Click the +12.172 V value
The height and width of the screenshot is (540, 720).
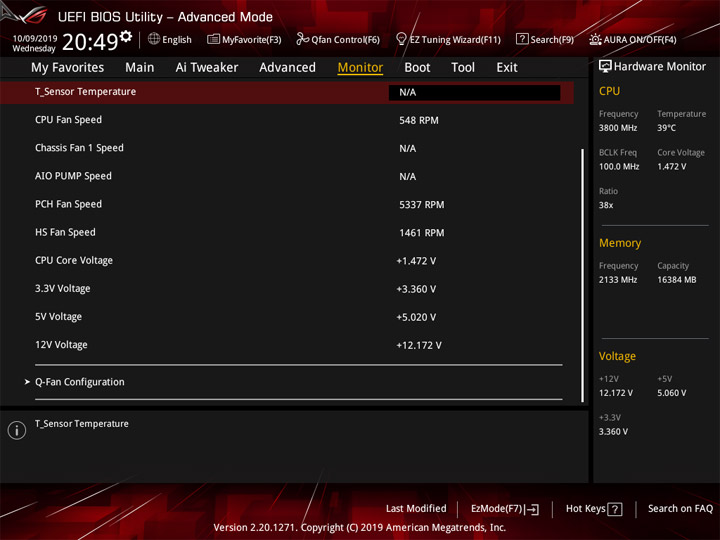[x=419, y=345]
